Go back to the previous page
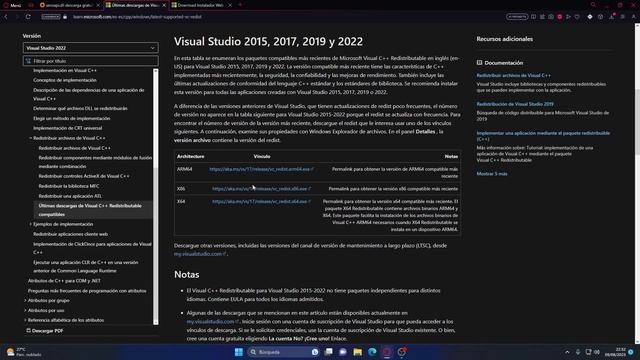This screenshot has width=640, height=360. pyautogui.click(x=6, y=17)
